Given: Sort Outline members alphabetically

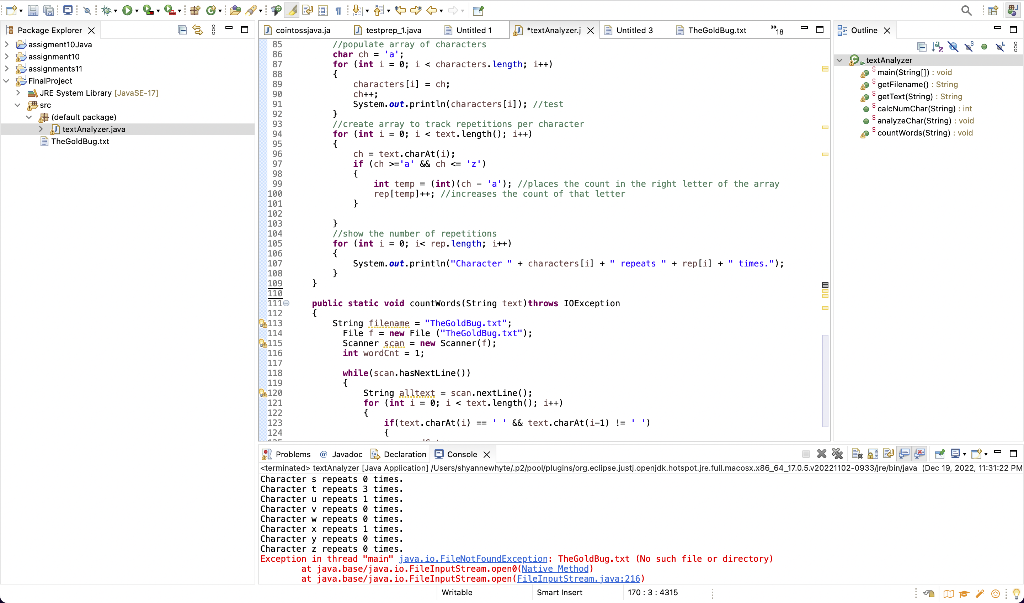Looking at the screenshot, I should pyautogui.click(x=935, y=47).
